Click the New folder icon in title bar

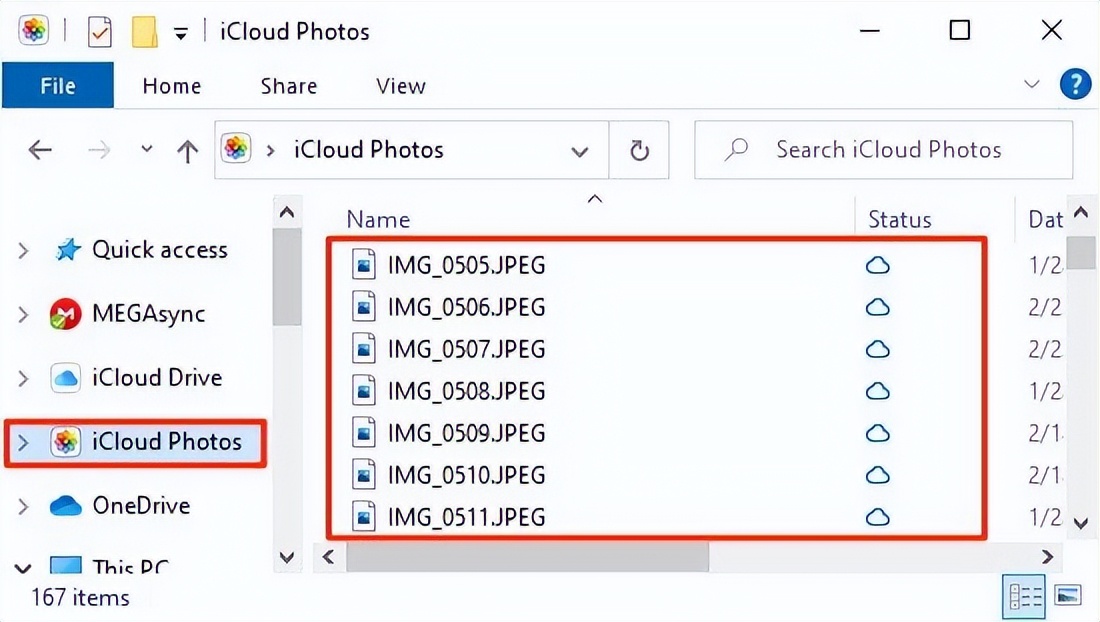tap(144, 32)
